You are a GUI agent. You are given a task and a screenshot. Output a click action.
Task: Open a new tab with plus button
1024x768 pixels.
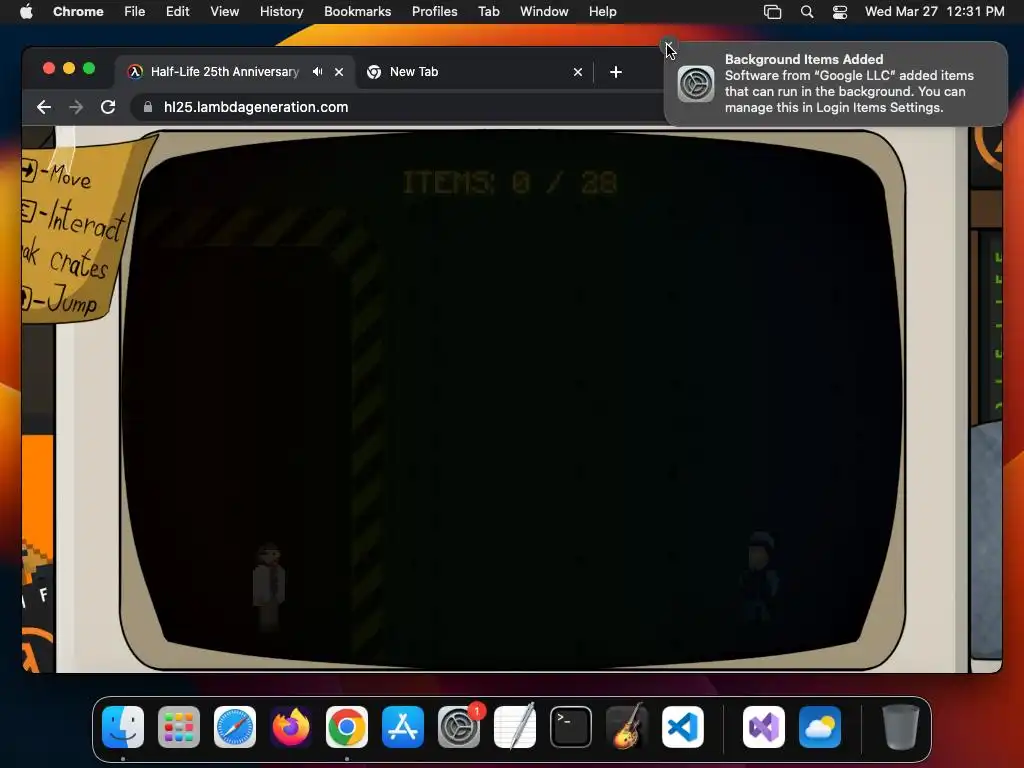(616, 72)
